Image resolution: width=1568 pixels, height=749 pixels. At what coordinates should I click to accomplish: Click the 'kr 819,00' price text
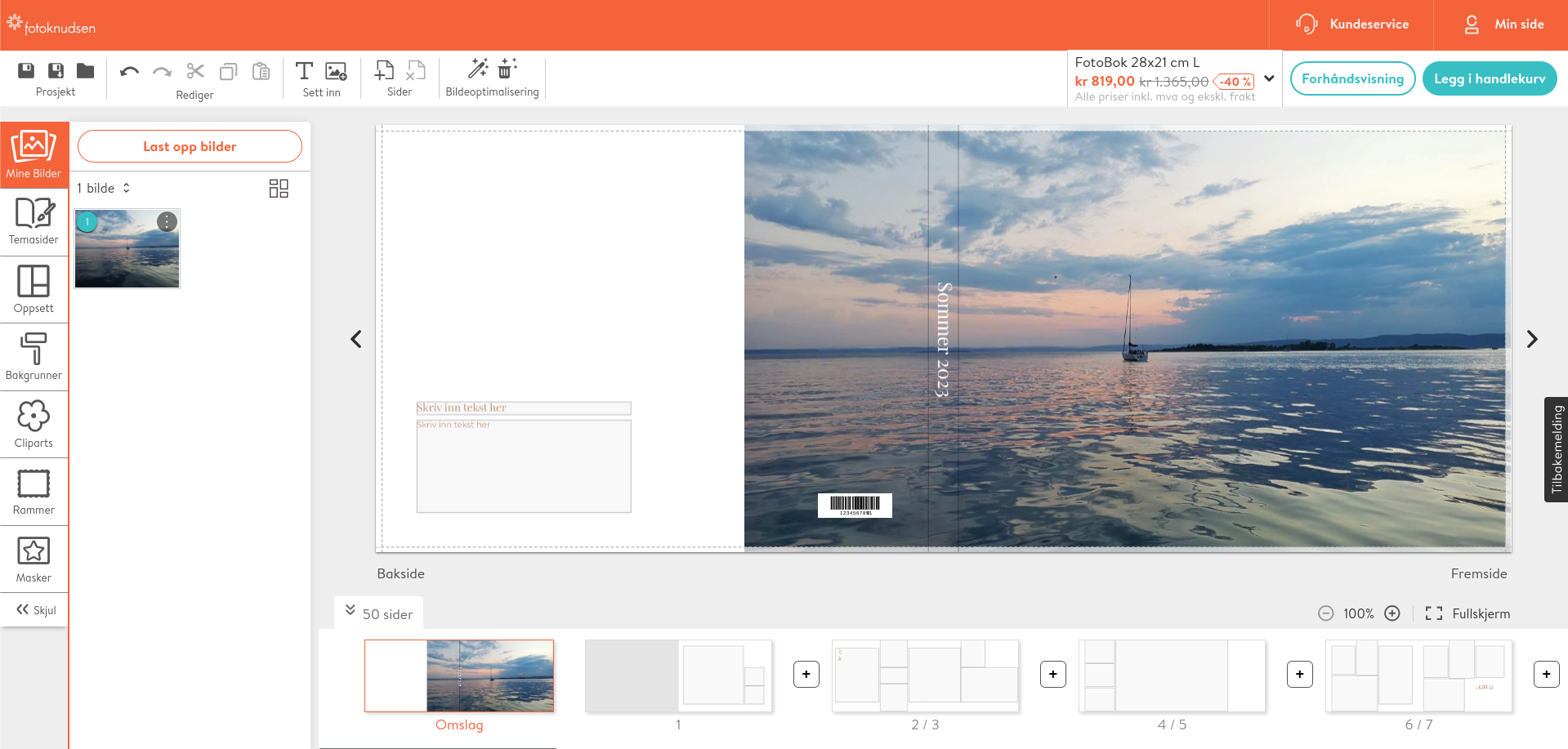[x=1105, y=81]
